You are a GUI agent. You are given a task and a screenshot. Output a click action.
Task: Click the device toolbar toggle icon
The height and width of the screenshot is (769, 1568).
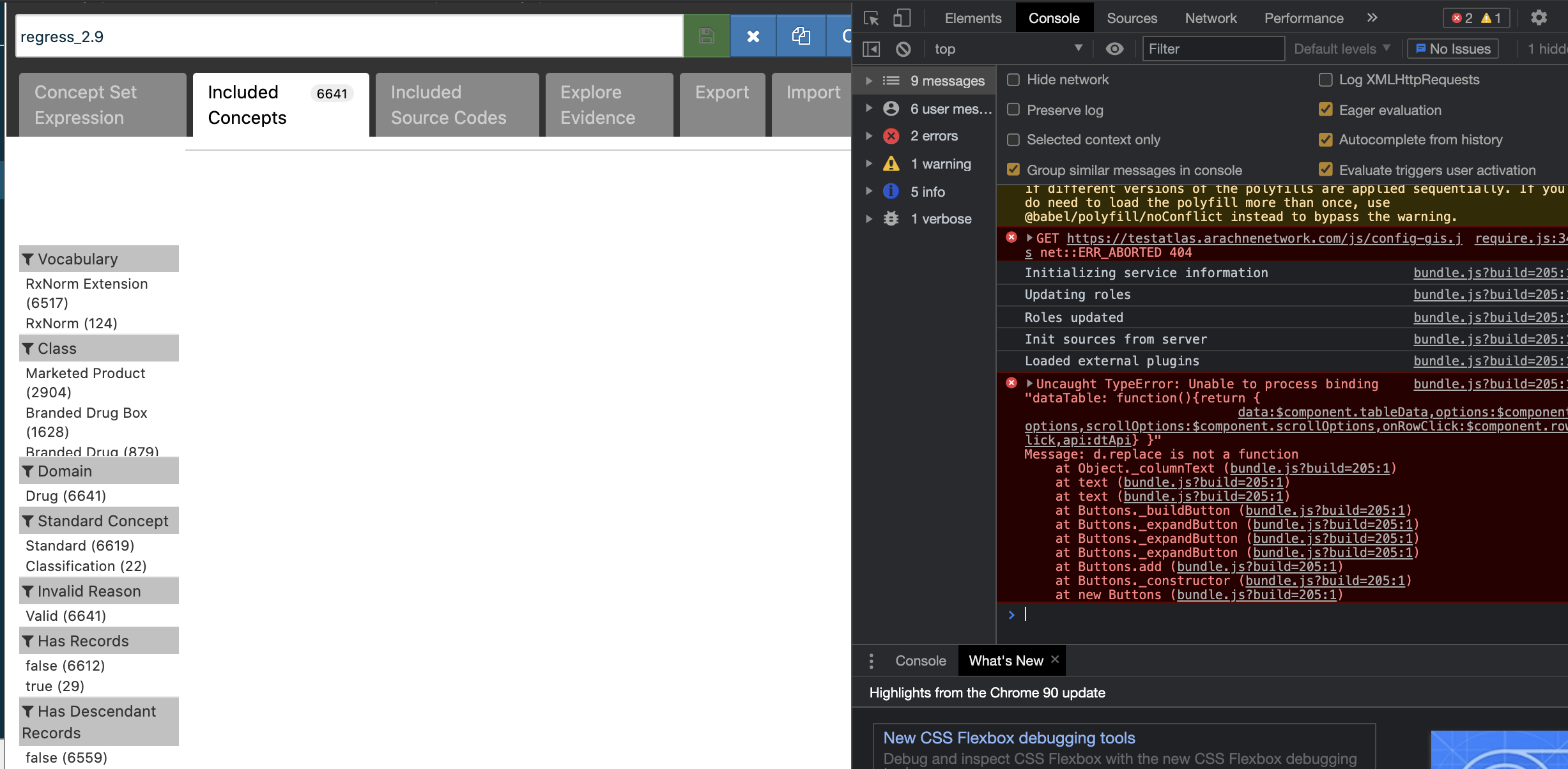[x=902, y=18]
